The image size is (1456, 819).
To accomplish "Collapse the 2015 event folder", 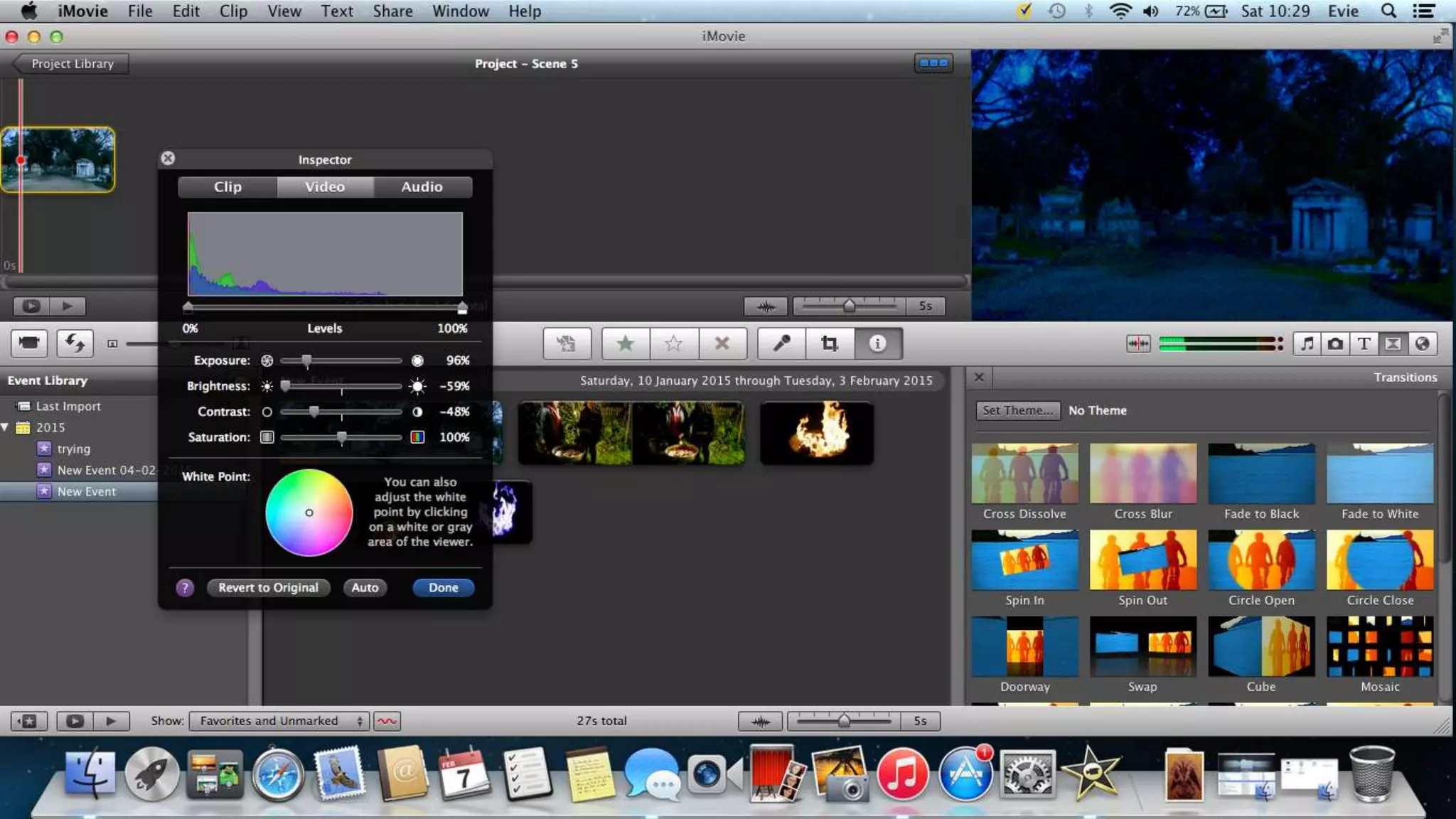I will (6, 427).
